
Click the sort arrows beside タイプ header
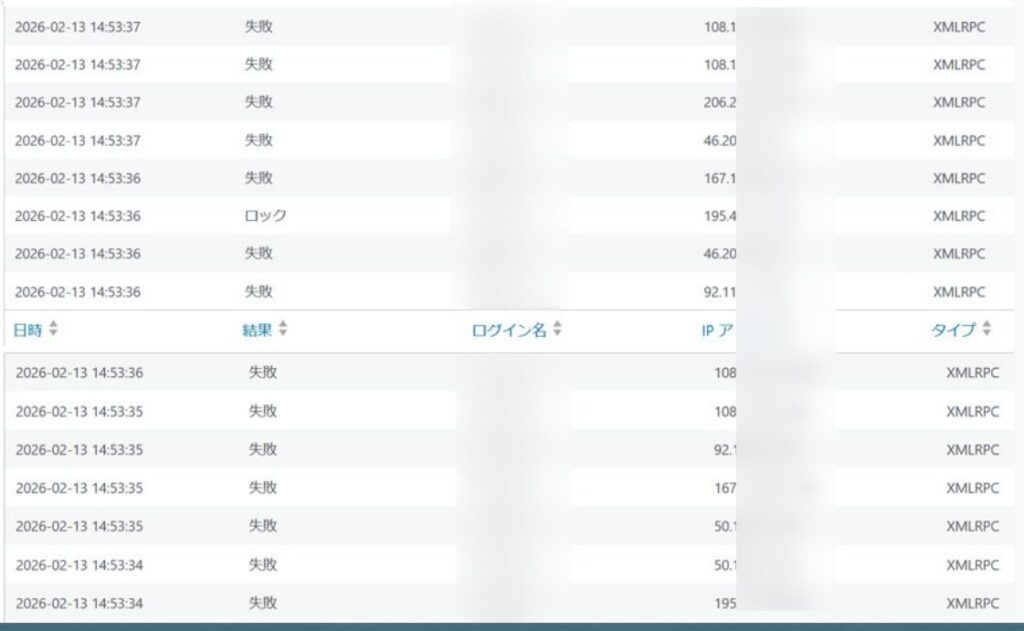tap(986, 330)
